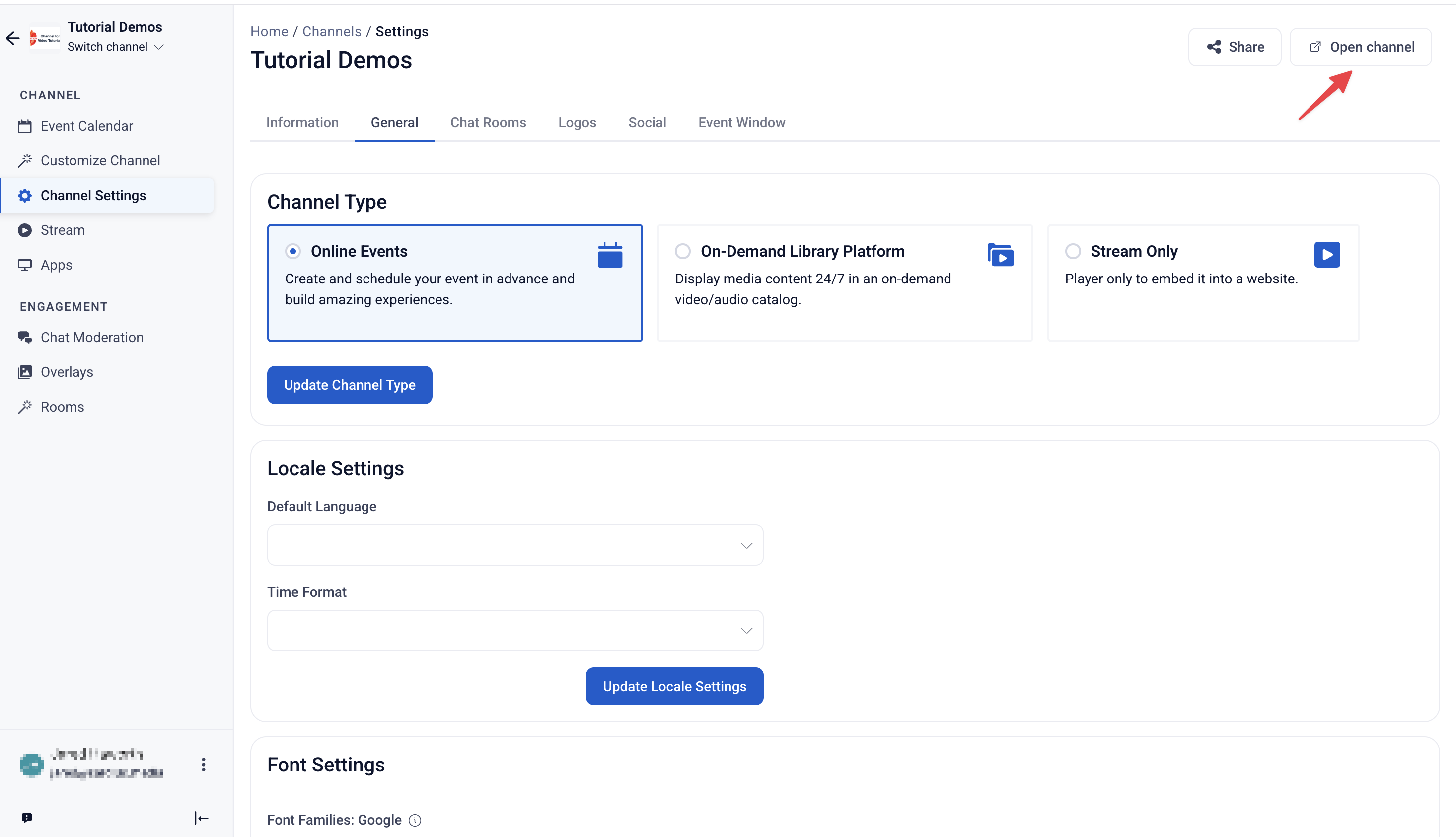
Task: Click the Open channel button
Action: tap(1361, 47)
